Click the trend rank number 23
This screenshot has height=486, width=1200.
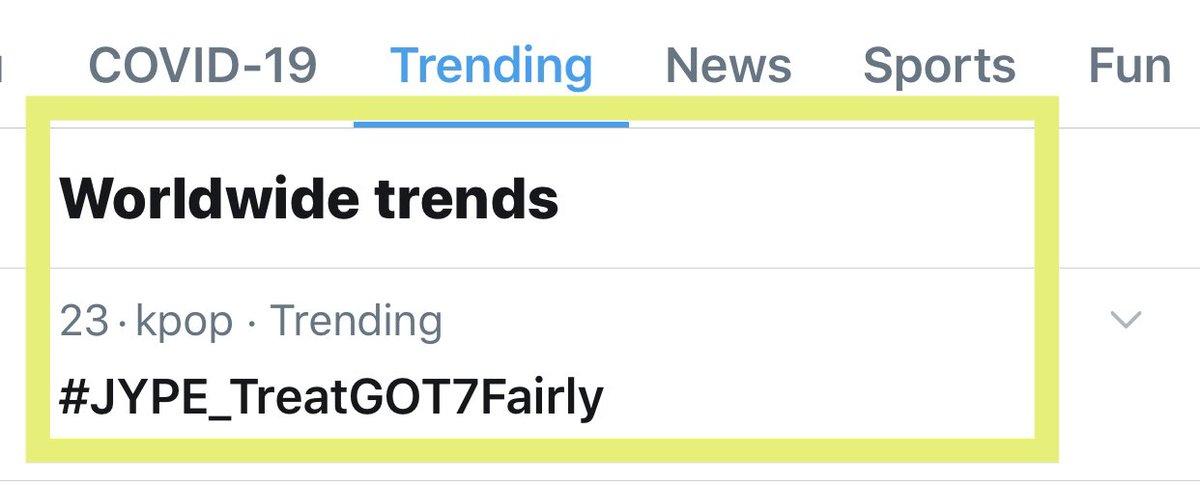(84, 322)
